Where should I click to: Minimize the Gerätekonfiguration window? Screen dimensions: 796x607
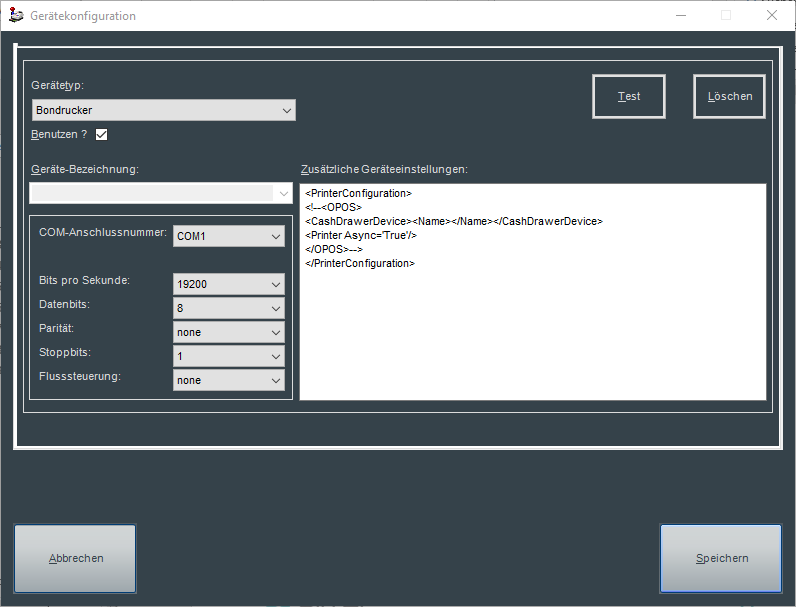pyautogui.click(x=680, y=16)
